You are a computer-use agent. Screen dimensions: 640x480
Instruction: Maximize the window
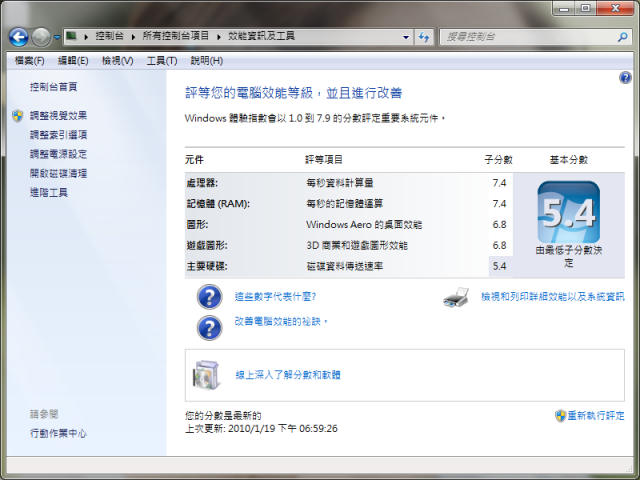tap(585, 8)
